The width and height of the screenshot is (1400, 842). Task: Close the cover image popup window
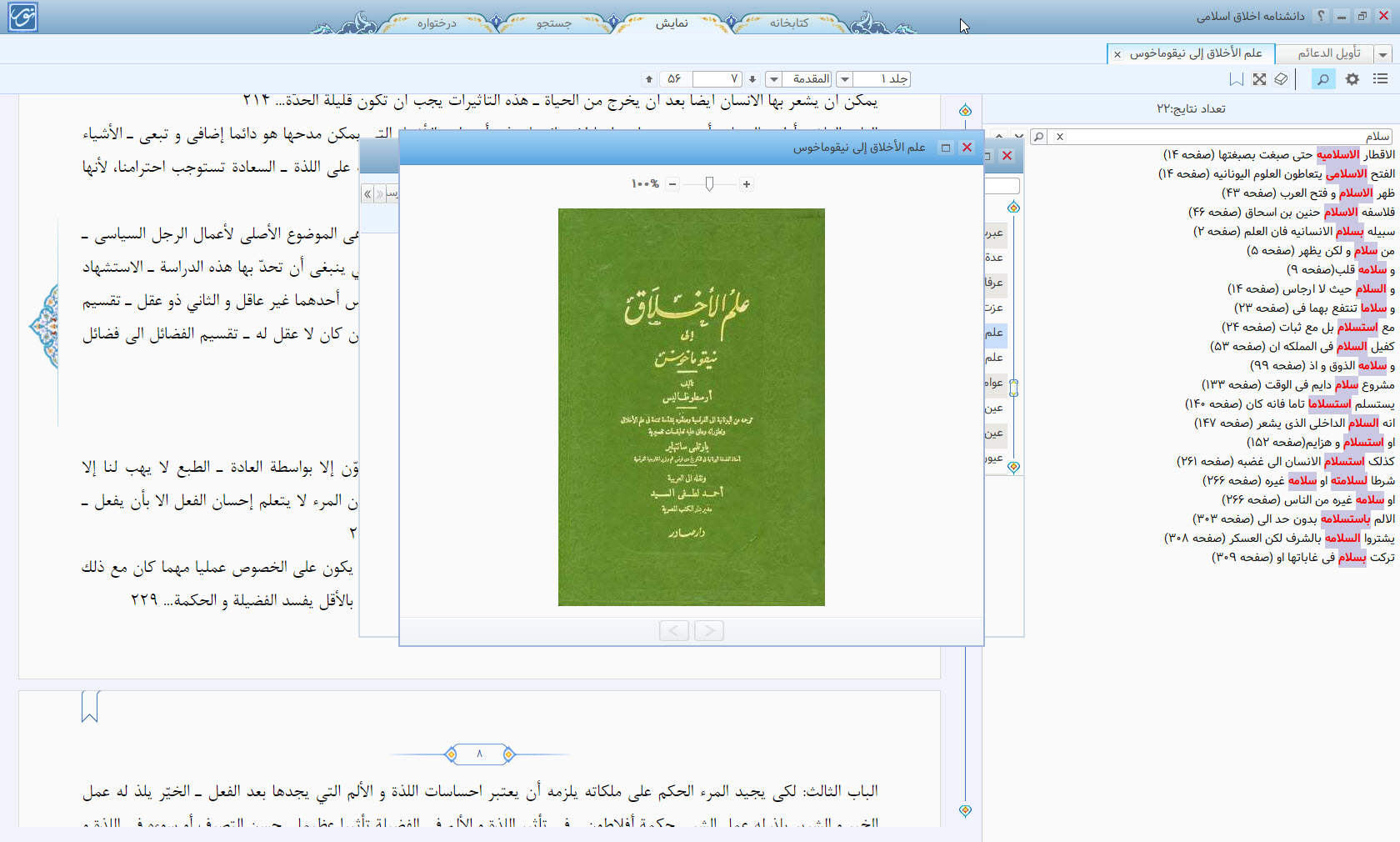pyautogui.click(x=967, y=148)
